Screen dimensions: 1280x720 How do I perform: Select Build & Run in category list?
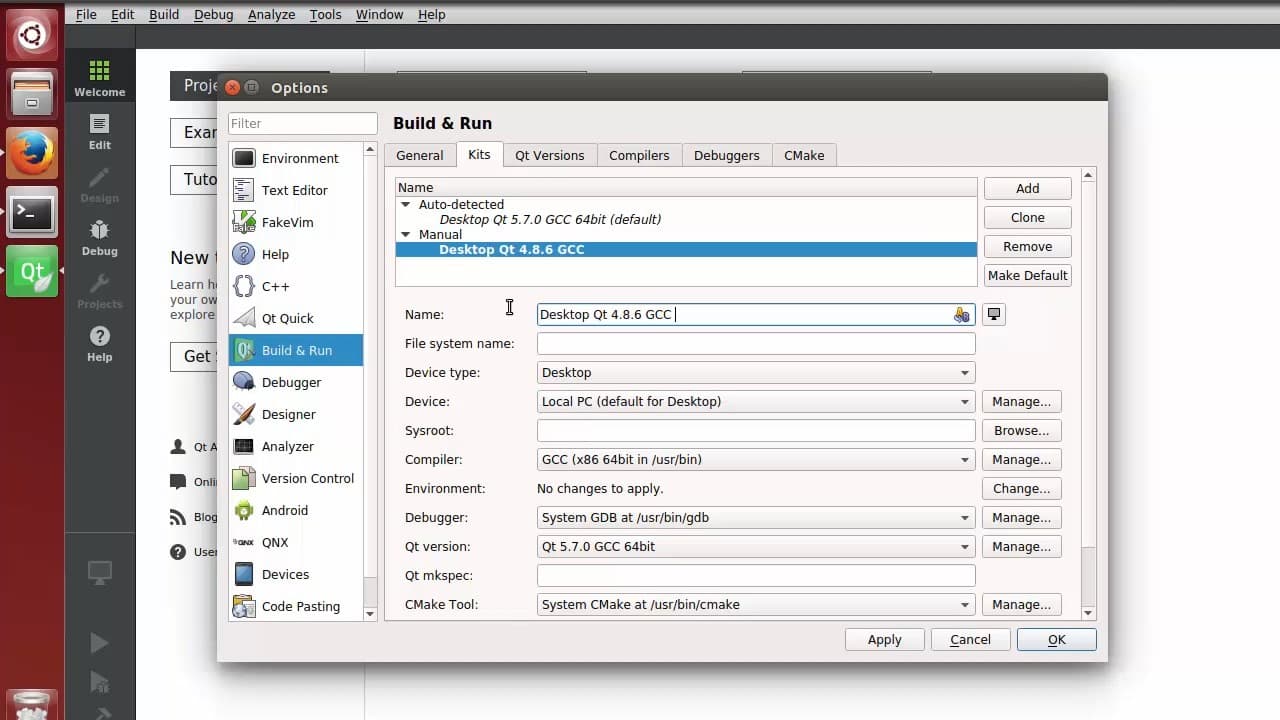(x=295, y=350)
